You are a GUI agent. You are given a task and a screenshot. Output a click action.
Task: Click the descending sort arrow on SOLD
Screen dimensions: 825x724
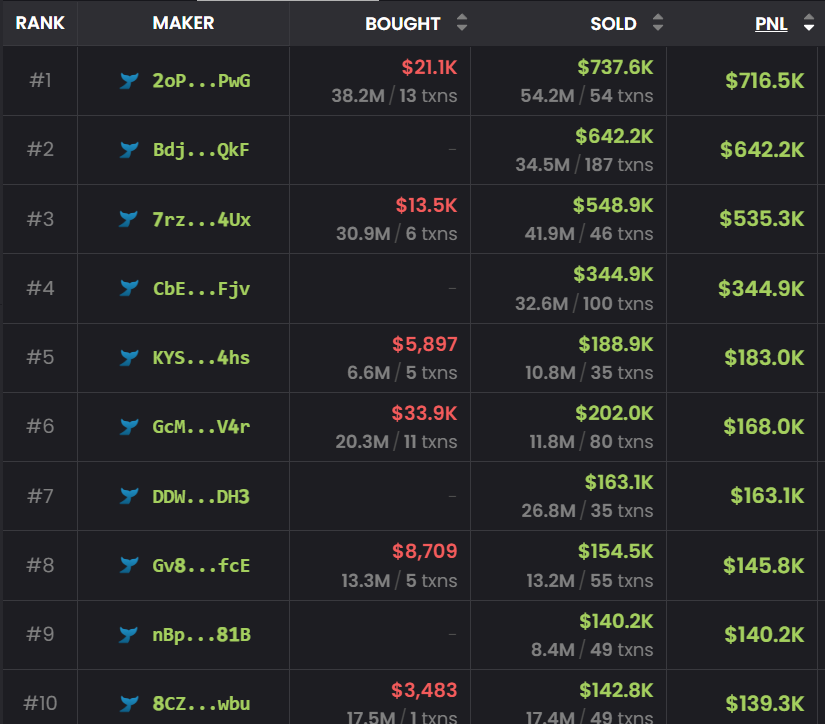tap(658, 28)
